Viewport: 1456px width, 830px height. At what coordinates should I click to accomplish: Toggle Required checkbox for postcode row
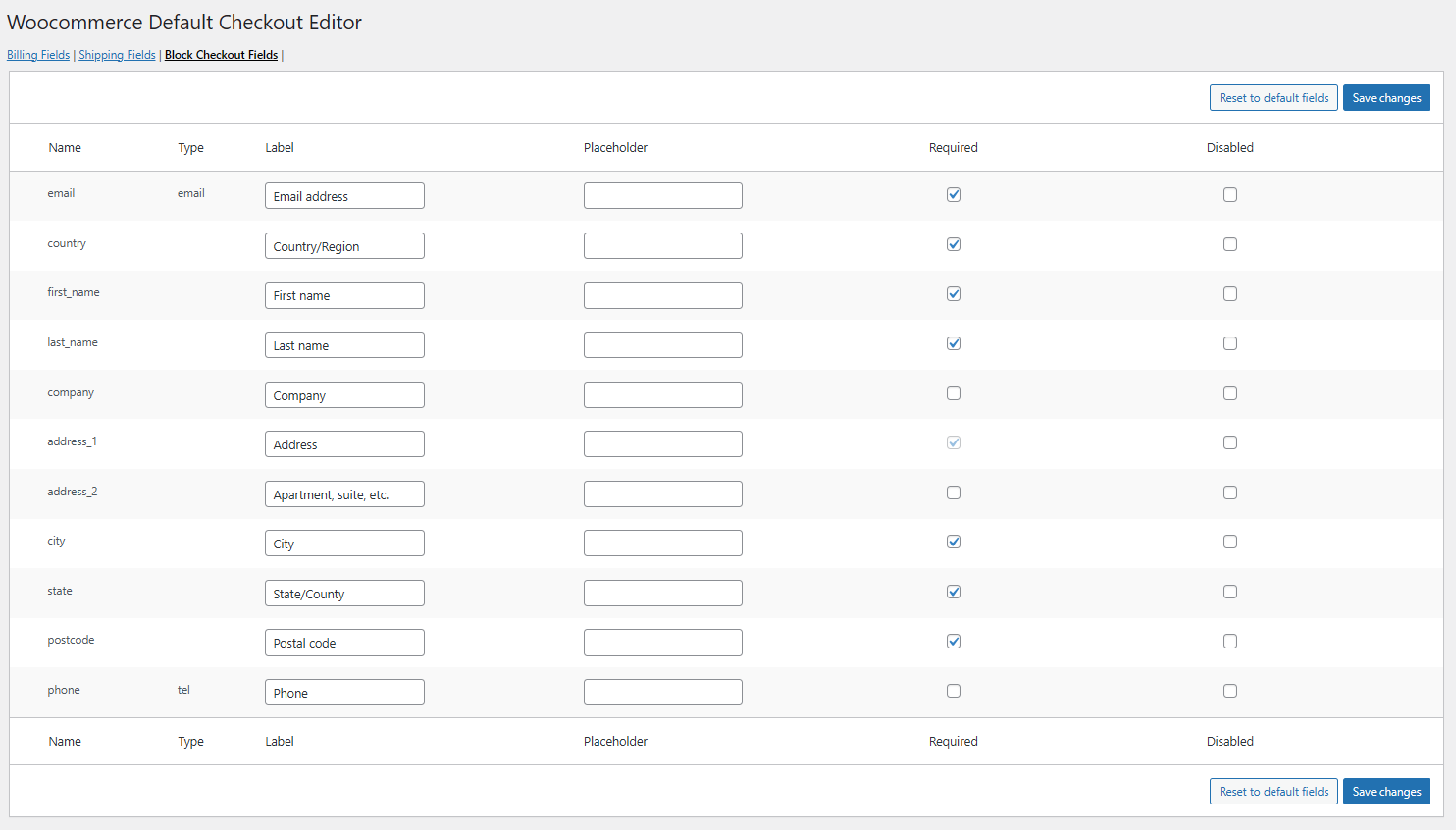[x=953, y=642]
